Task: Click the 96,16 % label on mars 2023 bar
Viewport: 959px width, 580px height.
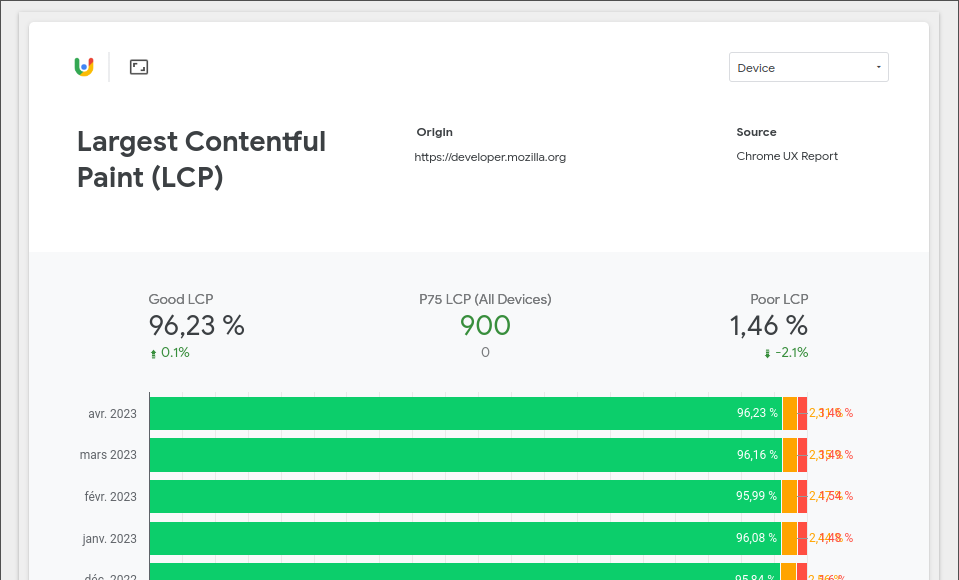Action: (758, 454)
